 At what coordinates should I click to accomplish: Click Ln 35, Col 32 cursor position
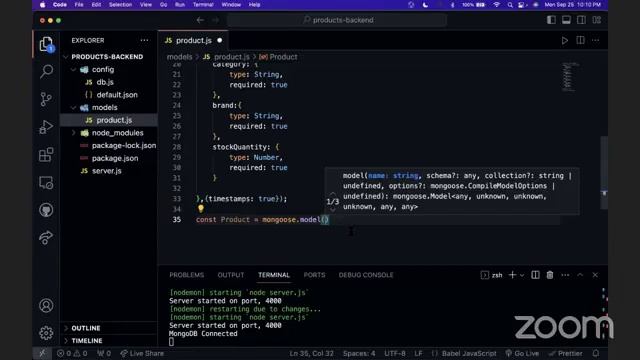311,353
